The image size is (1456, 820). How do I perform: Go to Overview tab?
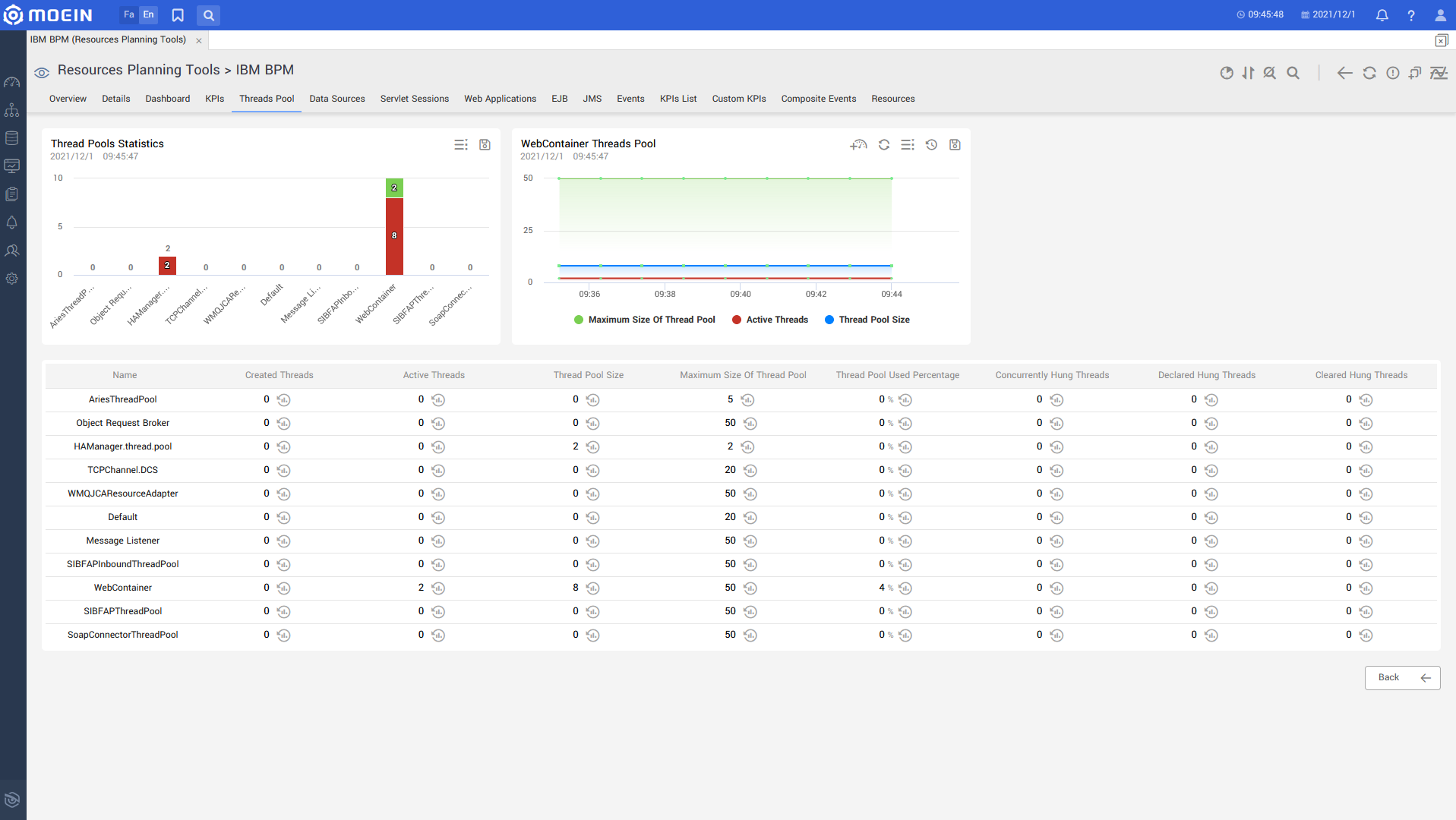tap(68, 99)
